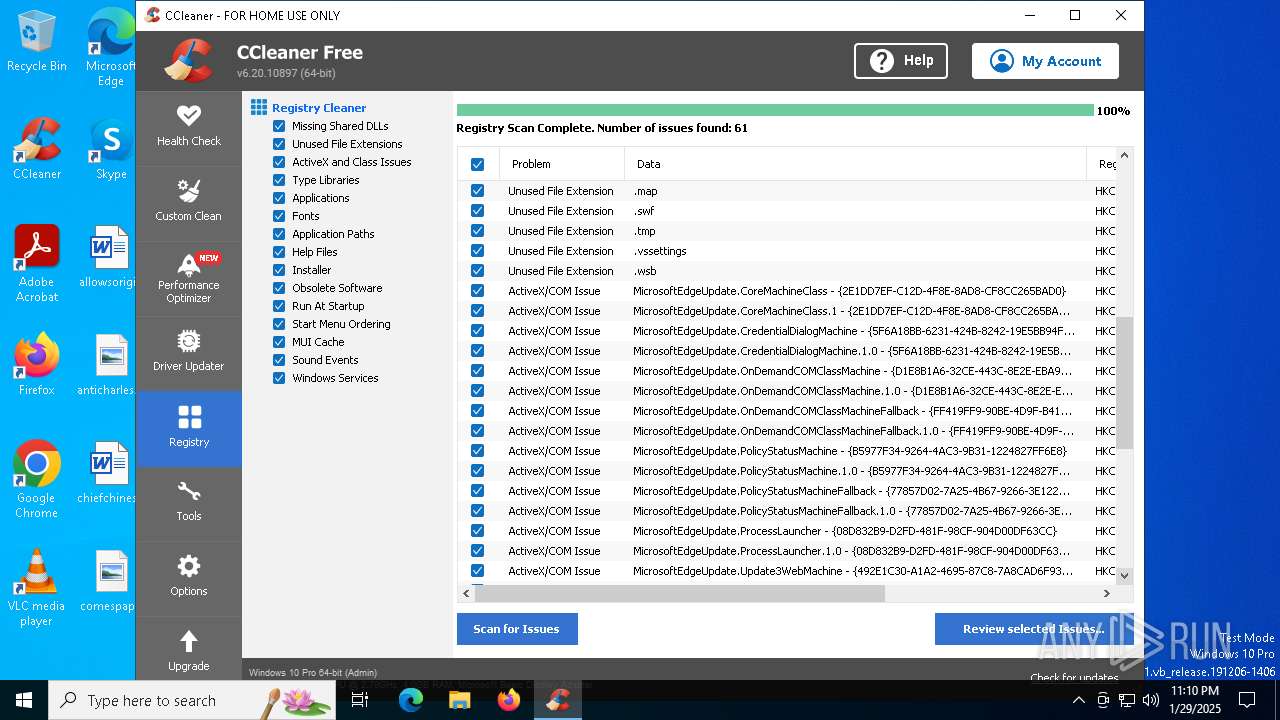
Task: Open Performance Optimizer section
Action: click(188, 277)
